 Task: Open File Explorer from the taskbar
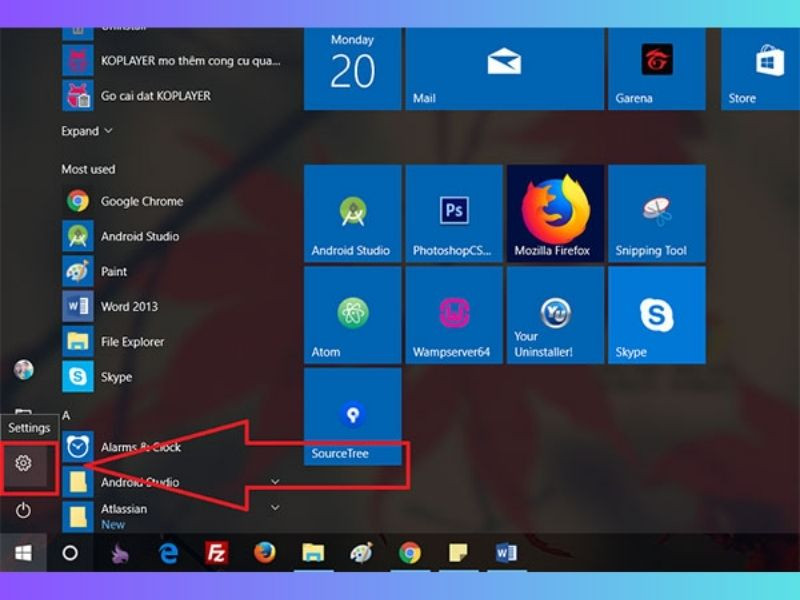point(313,553)
